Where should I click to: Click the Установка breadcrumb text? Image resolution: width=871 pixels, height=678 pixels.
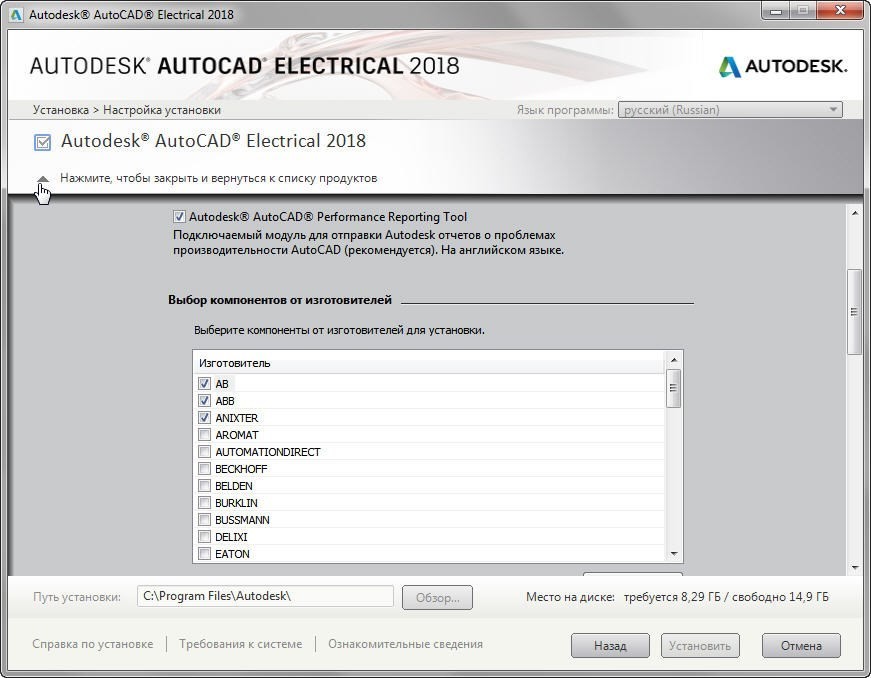pyautogui.click(x=61, y=110)
